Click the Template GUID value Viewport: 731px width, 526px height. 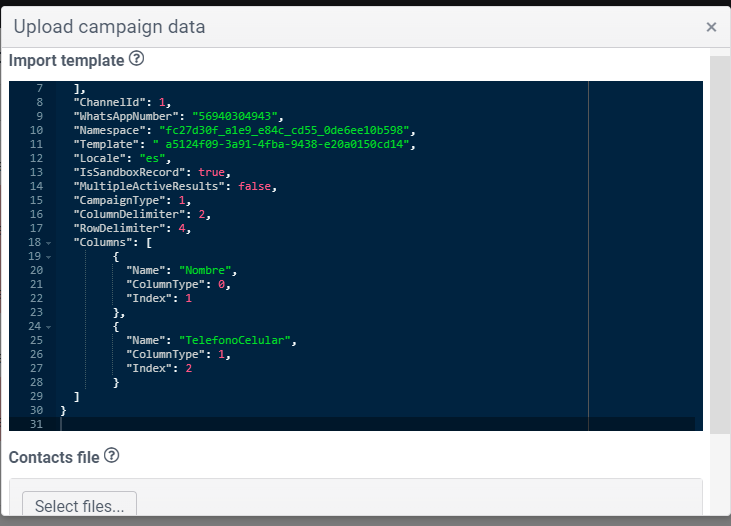coord(281,144)
